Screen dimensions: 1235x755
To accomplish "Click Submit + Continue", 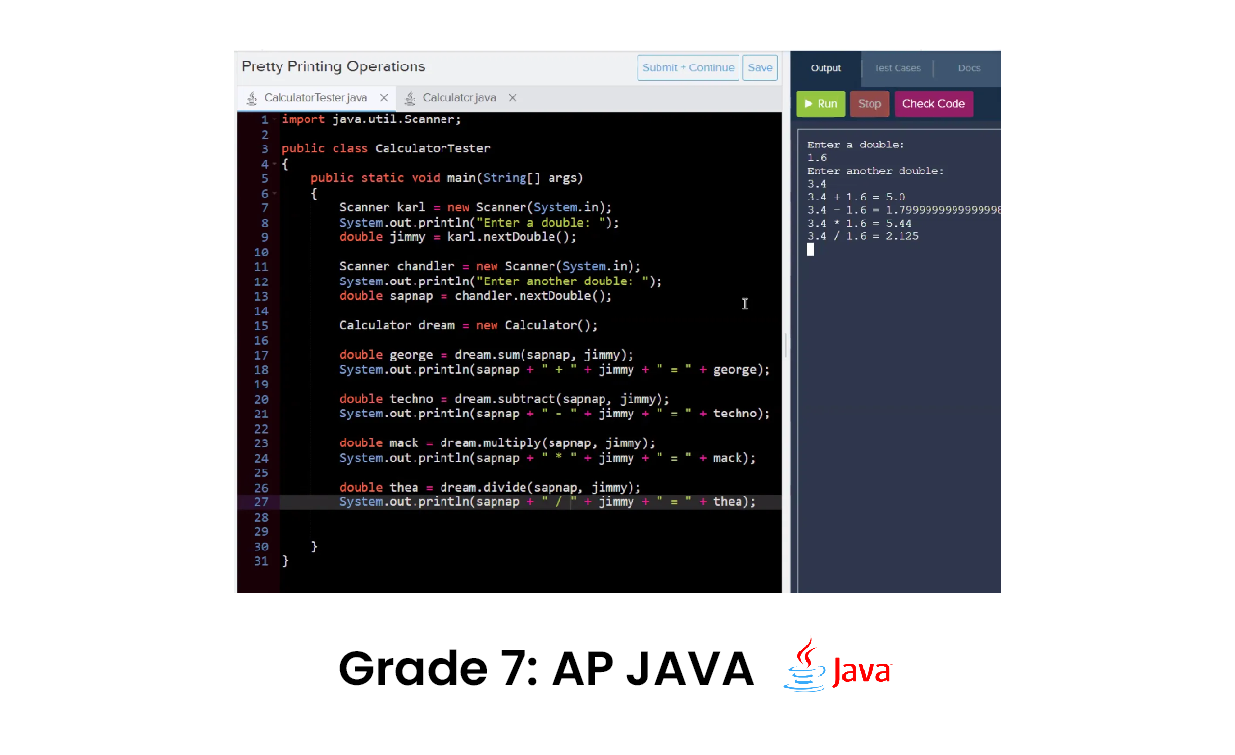I will (x=688, y=67).
